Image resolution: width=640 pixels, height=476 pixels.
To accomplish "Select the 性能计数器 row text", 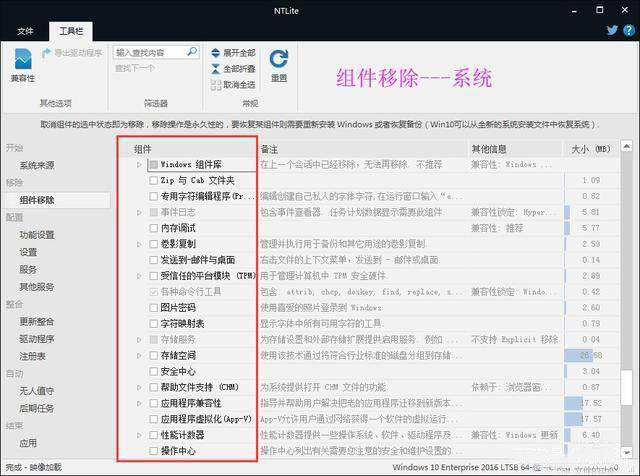I will (x=182, y=435).
